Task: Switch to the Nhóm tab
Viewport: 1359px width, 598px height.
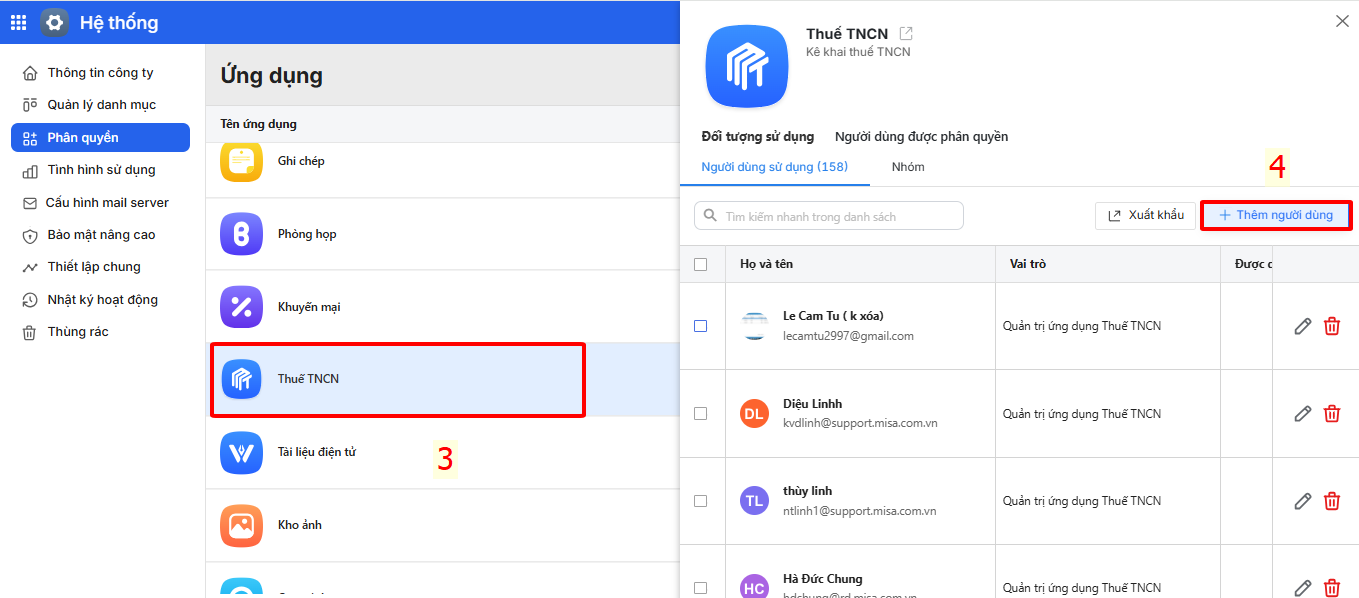Action: click(908, 167)
